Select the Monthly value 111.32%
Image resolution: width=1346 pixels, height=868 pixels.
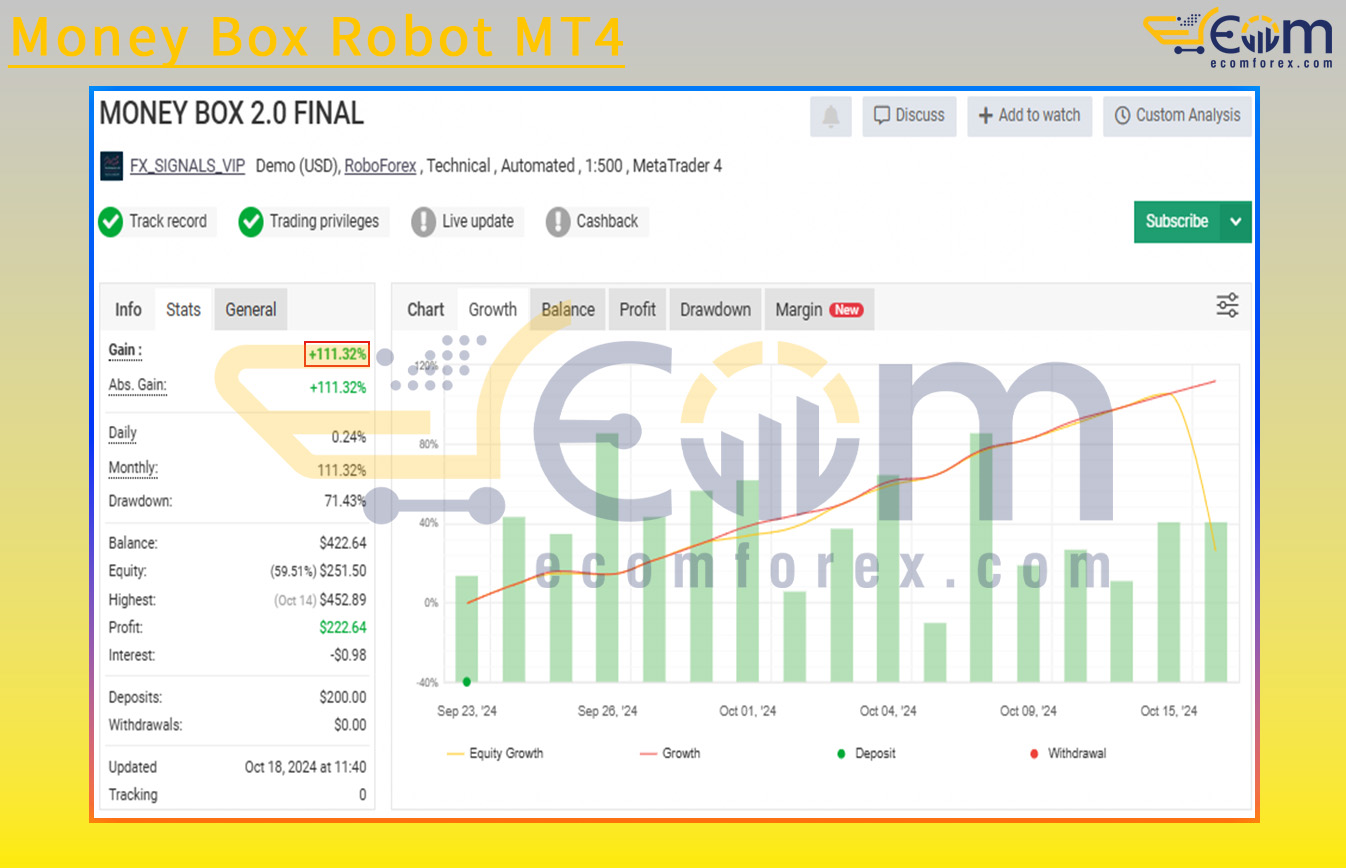[x=341, y=470]
